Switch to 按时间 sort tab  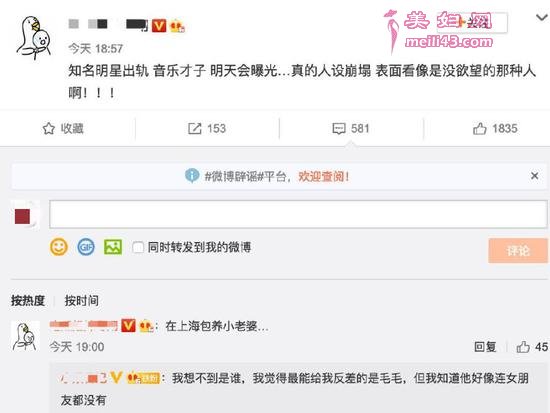(x=81, y=300)
